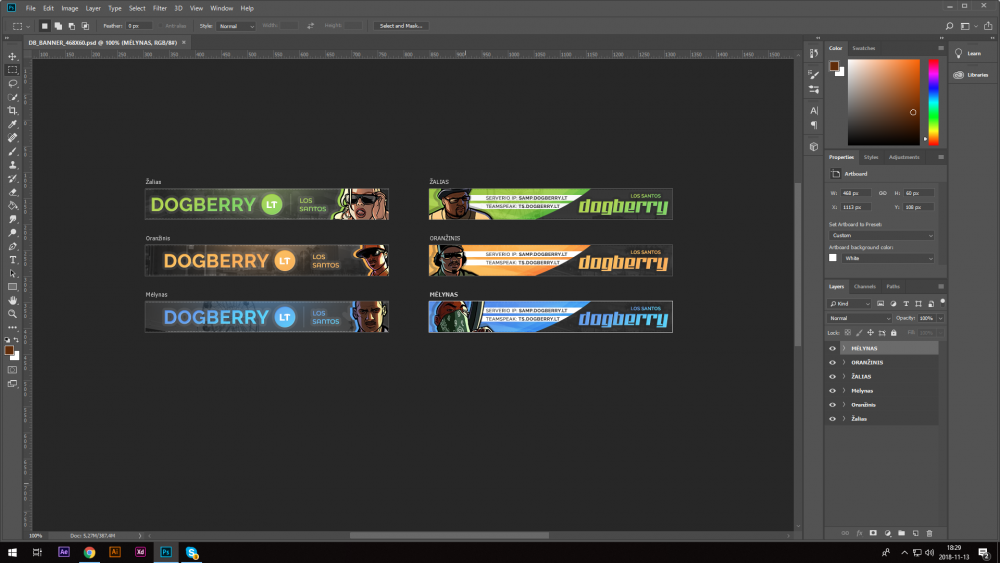1000x563 pixels.
Task: Expand the MĖLYNAS artboard group
Action: coord(844,348)
